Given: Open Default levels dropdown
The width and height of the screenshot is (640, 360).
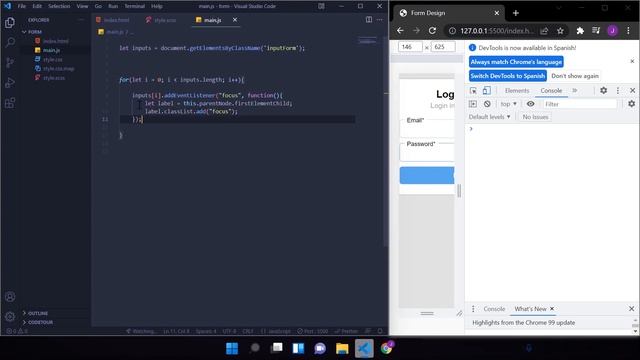Looking at the screenshot, I should (x=489, y=117).
